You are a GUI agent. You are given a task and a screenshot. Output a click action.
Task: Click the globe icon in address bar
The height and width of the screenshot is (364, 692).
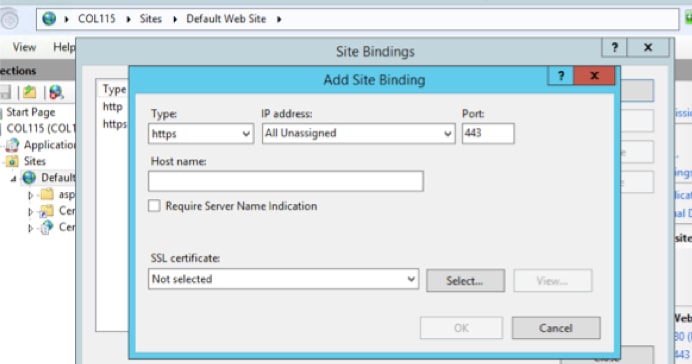49,19
